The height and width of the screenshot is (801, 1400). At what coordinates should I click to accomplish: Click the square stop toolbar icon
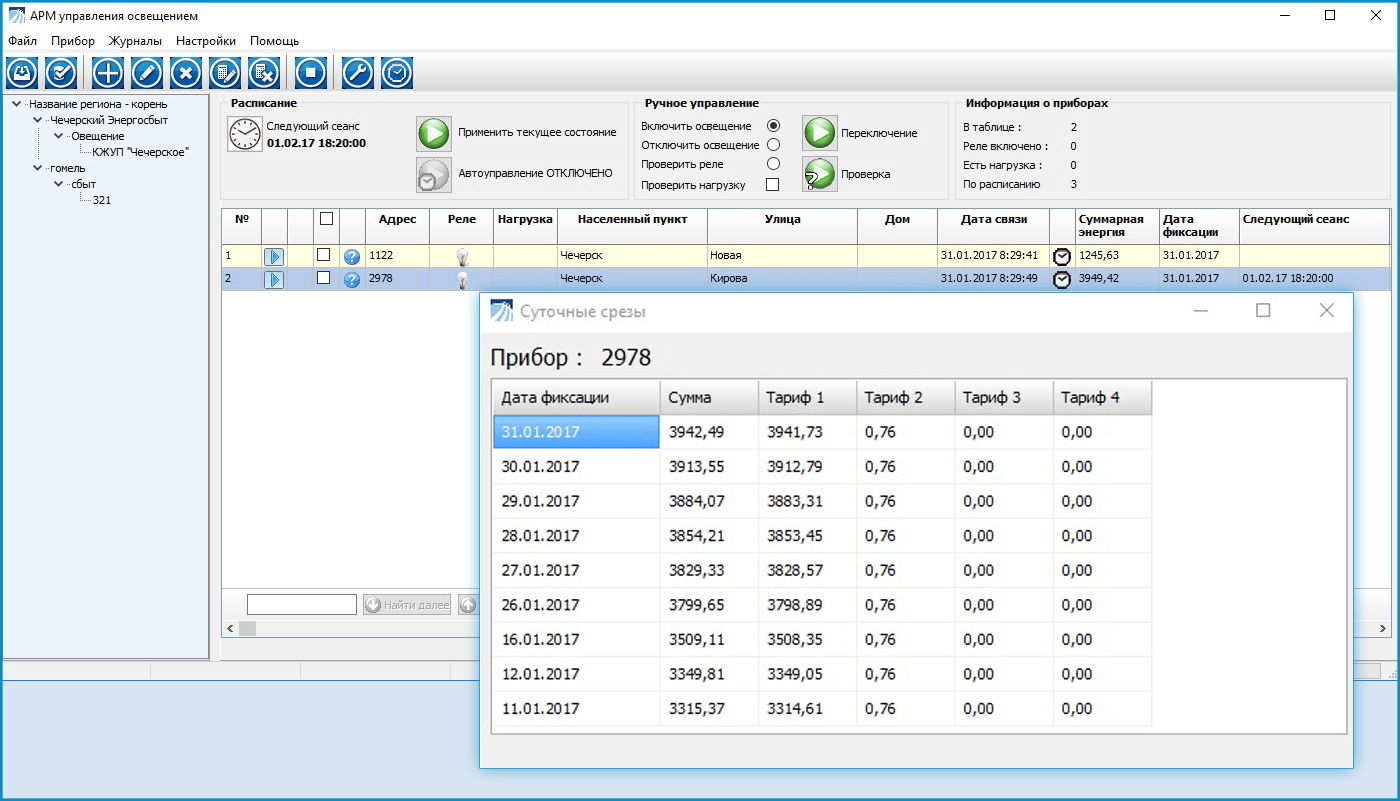click(311, 73)
